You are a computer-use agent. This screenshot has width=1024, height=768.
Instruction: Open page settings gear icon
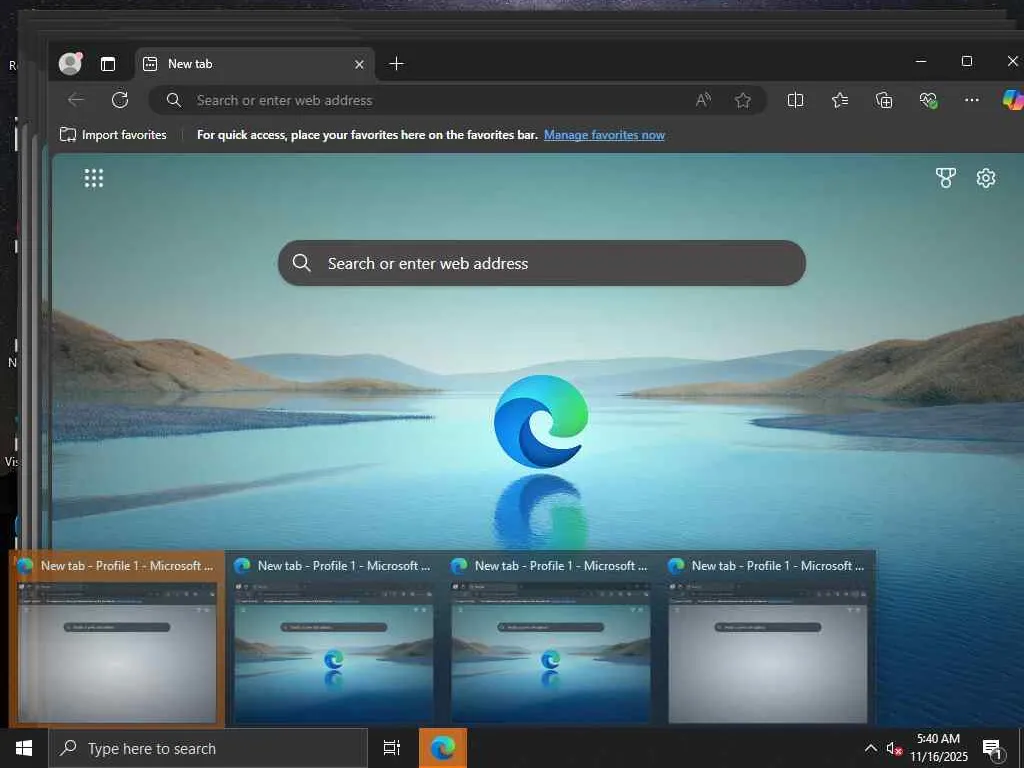pyautogui.click(x=985, y=178)
